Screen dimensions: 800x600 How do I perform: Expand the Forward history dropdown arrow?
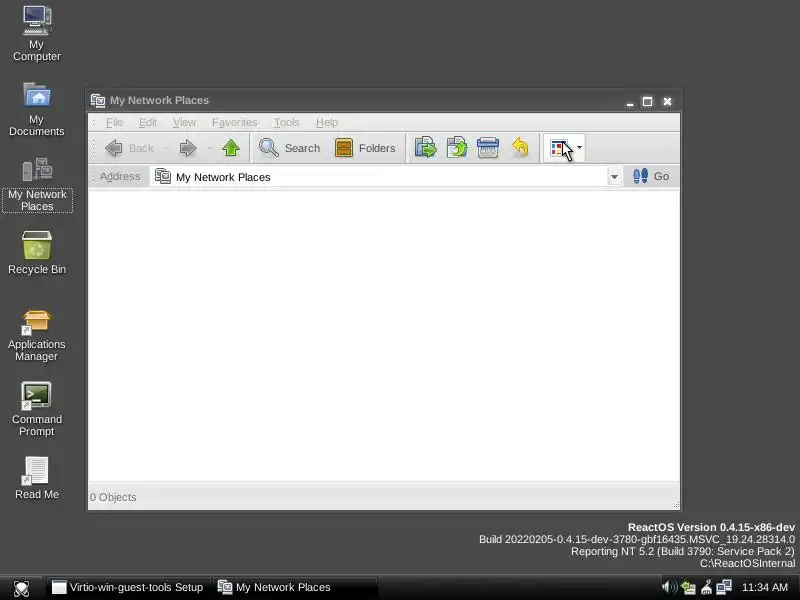[209, 148]
